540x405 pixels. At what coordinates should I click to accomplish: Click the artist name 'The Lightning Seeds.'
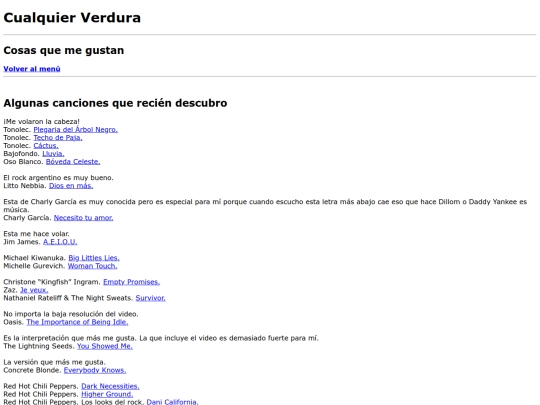(39, 346)
